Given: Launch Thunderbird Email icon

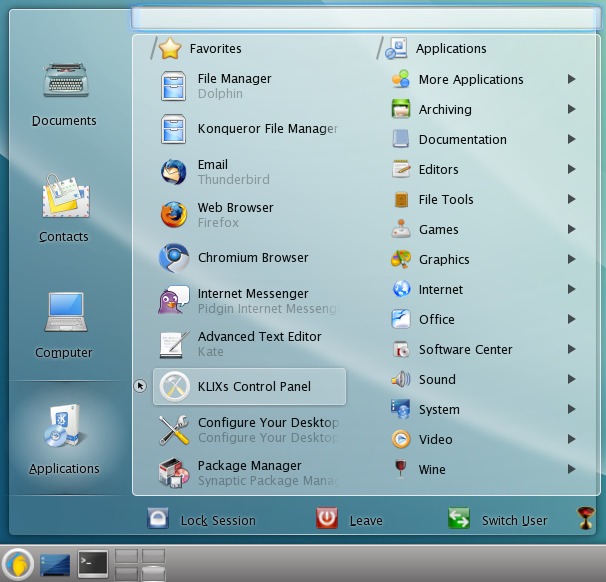Looking at the screenshot, I should click(x=174, y=172).
